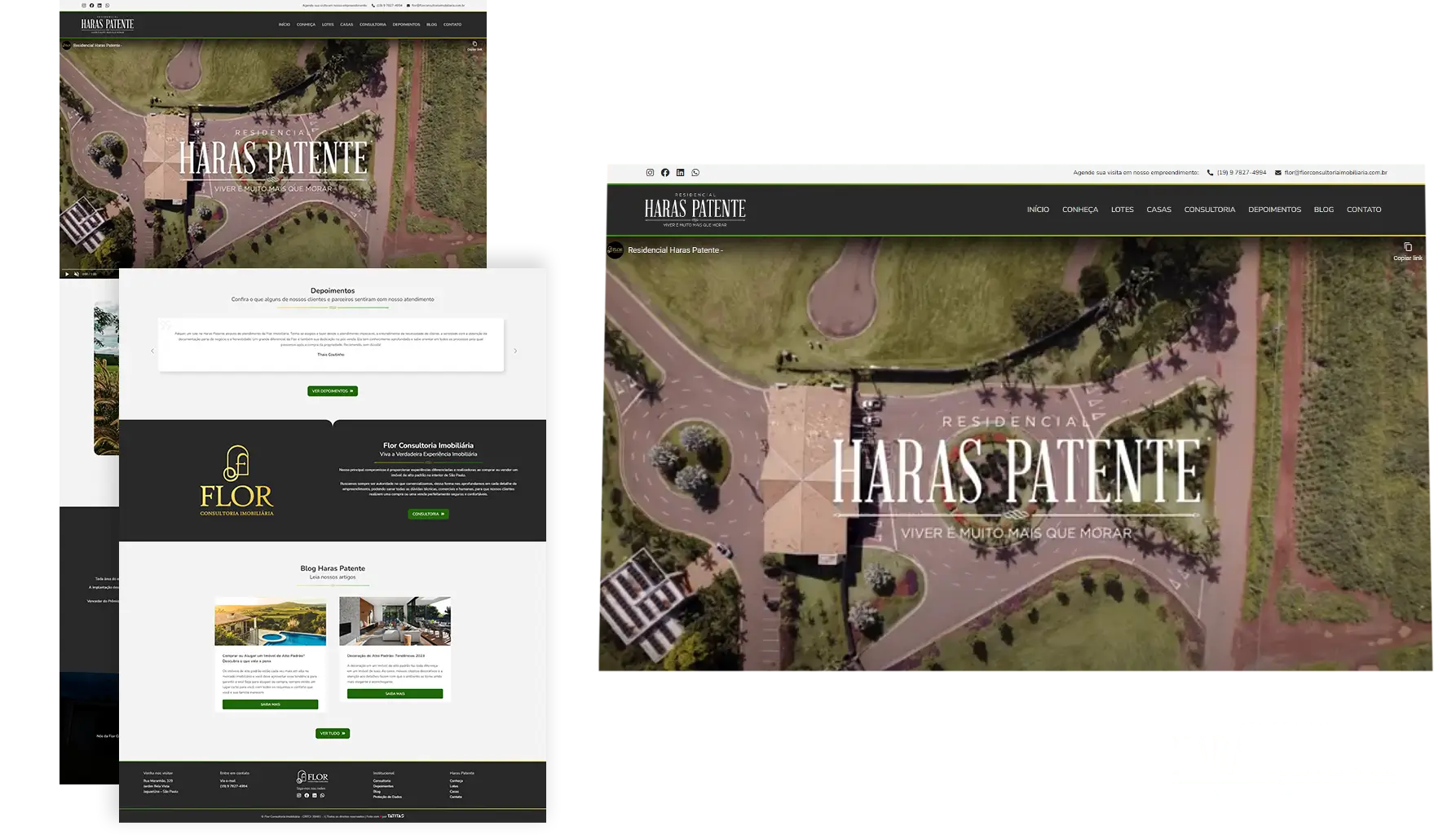Viewport: 1456px width, 835px height.
Task: Play video in small top-left preview
Action: (67, 274)
